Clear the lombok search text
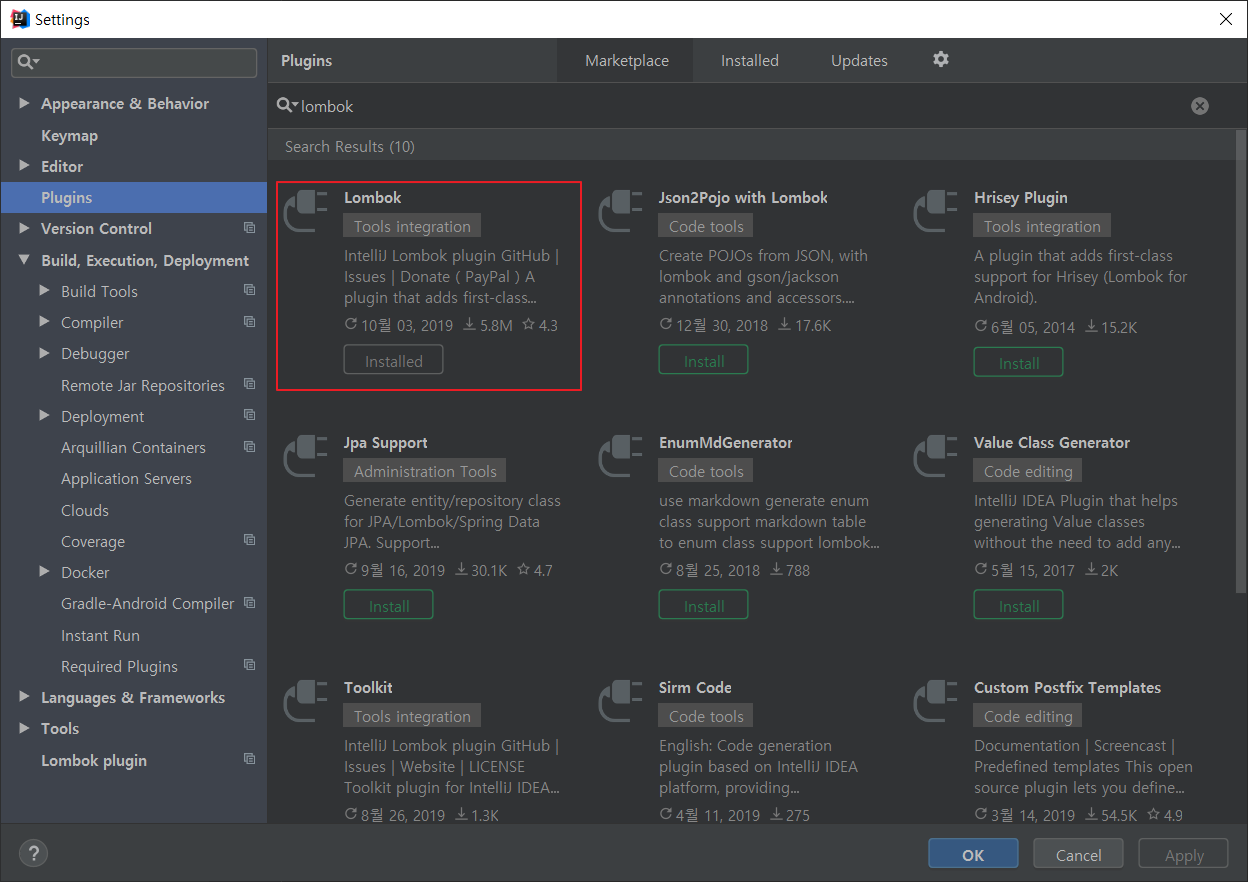The image size is (1248, 882). [1199, 106]
